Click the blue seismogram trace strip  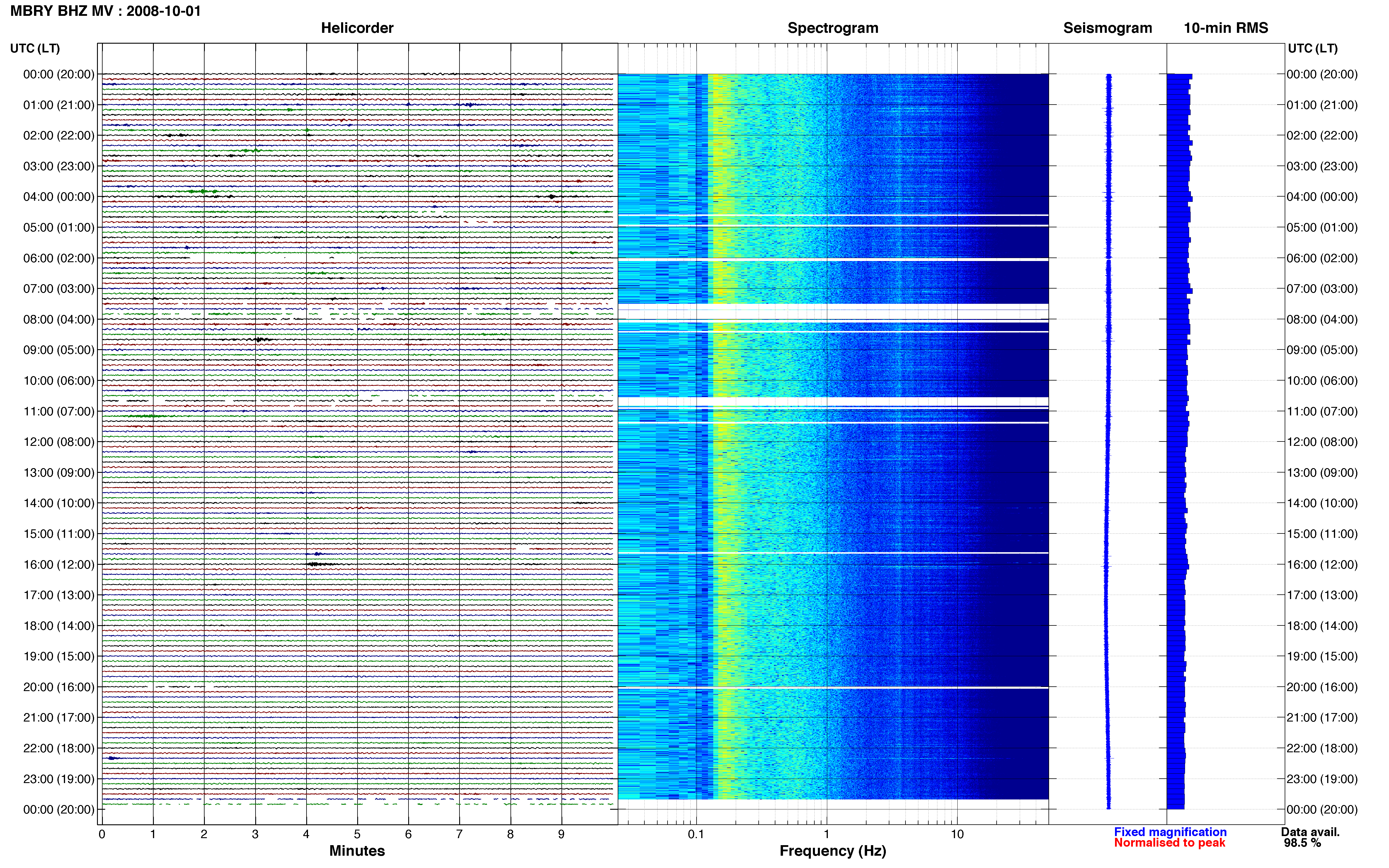coord(1108,441)
